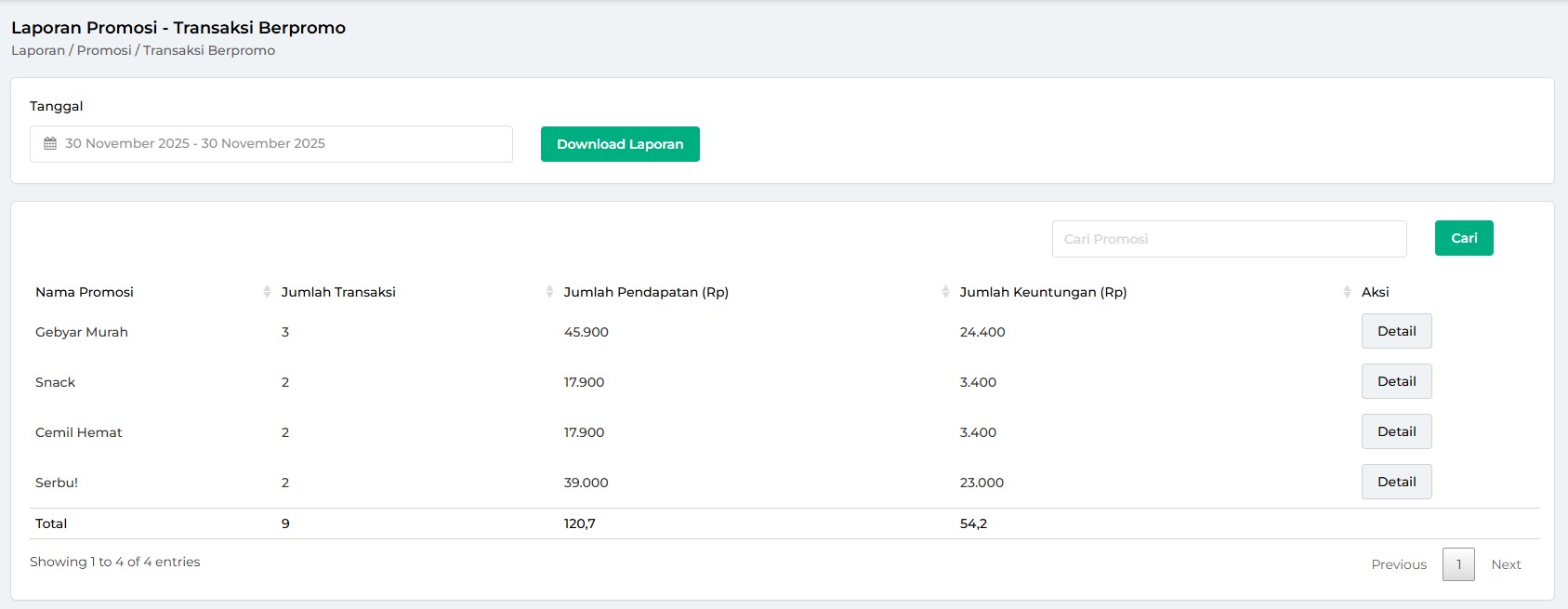
Task: Toggle sort arrows for Jumlah Pendapatan column
Action: (945, 292)
